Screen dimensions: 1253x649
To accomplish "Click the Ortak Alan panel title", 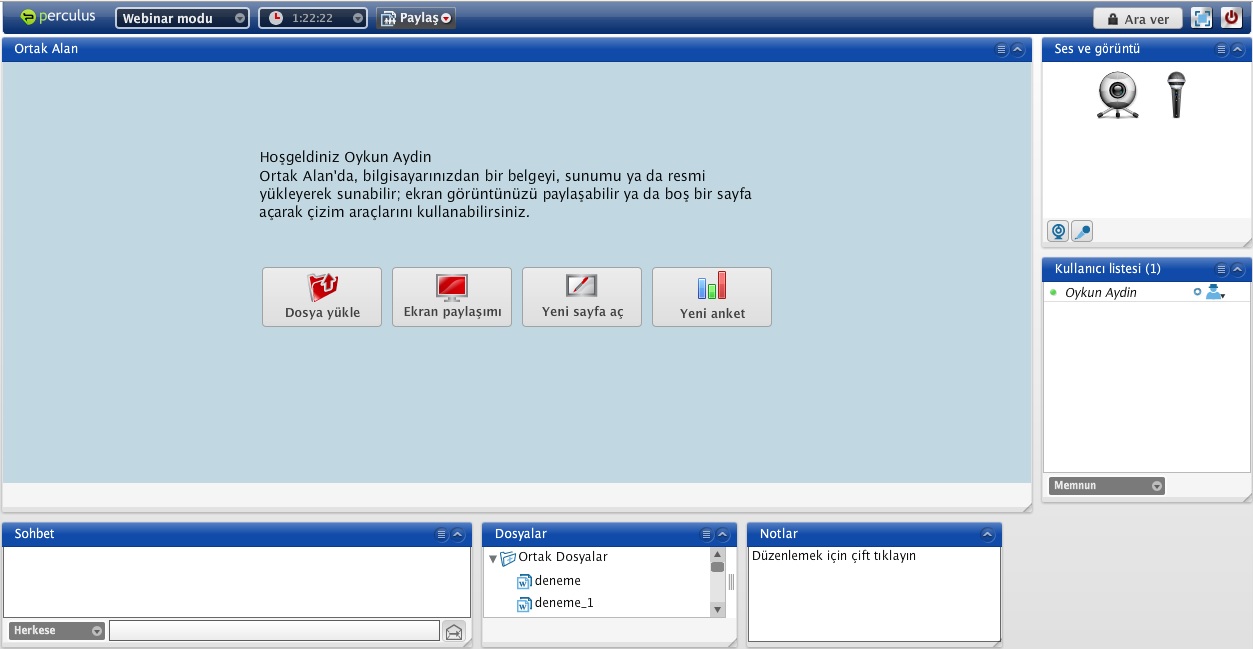I will click(x=46, y=48).
